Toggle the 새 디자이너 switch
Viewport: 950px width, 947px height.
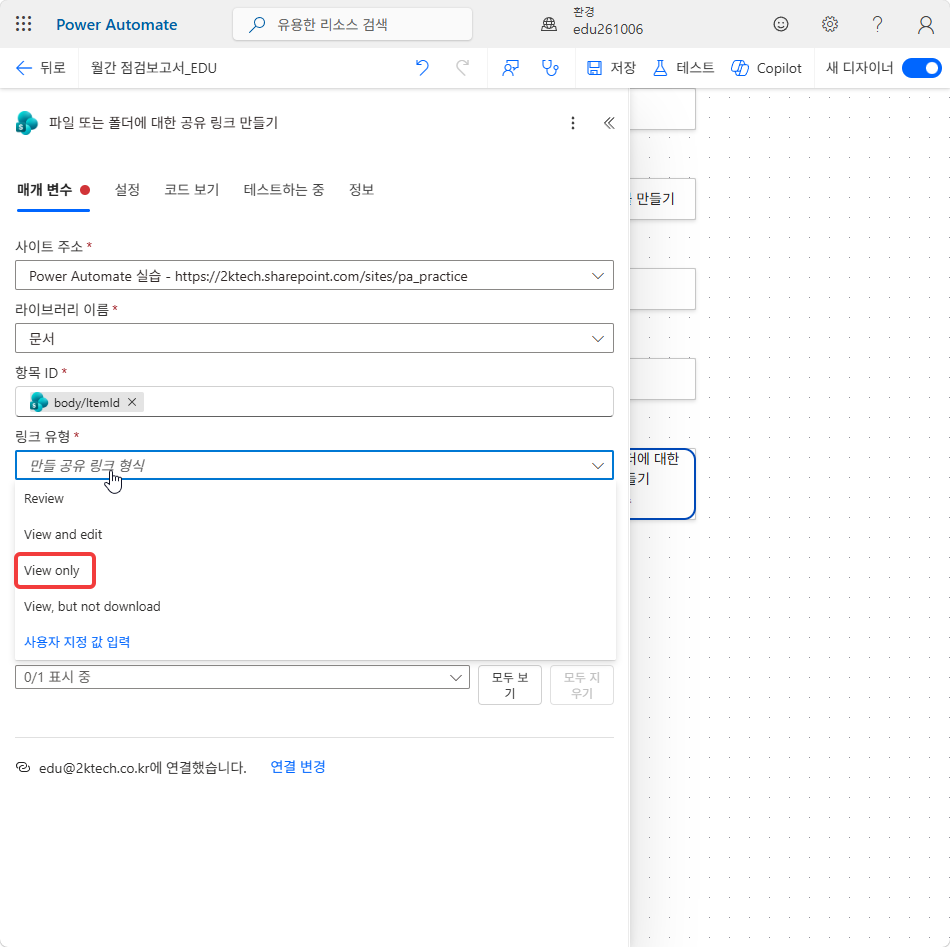(x=921, y=68)
